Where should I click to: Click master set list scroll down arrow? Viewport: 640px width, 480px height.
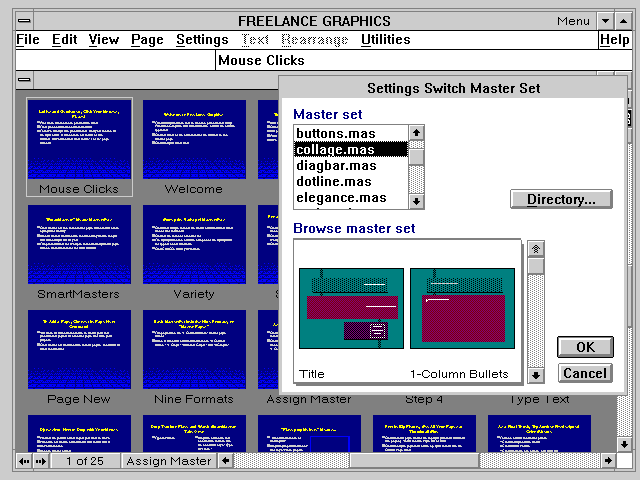[416, 201]
